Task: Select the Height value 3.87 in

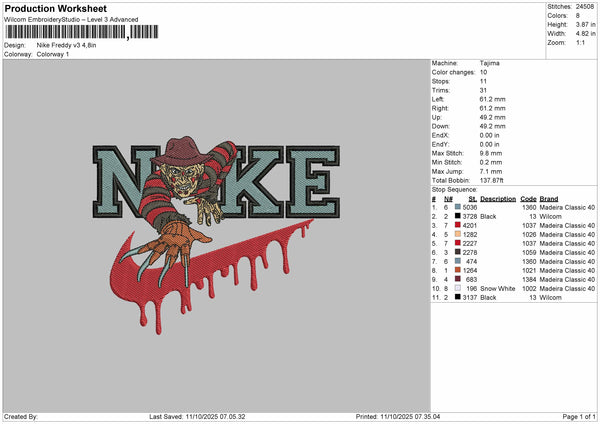Action: [585, 24]
